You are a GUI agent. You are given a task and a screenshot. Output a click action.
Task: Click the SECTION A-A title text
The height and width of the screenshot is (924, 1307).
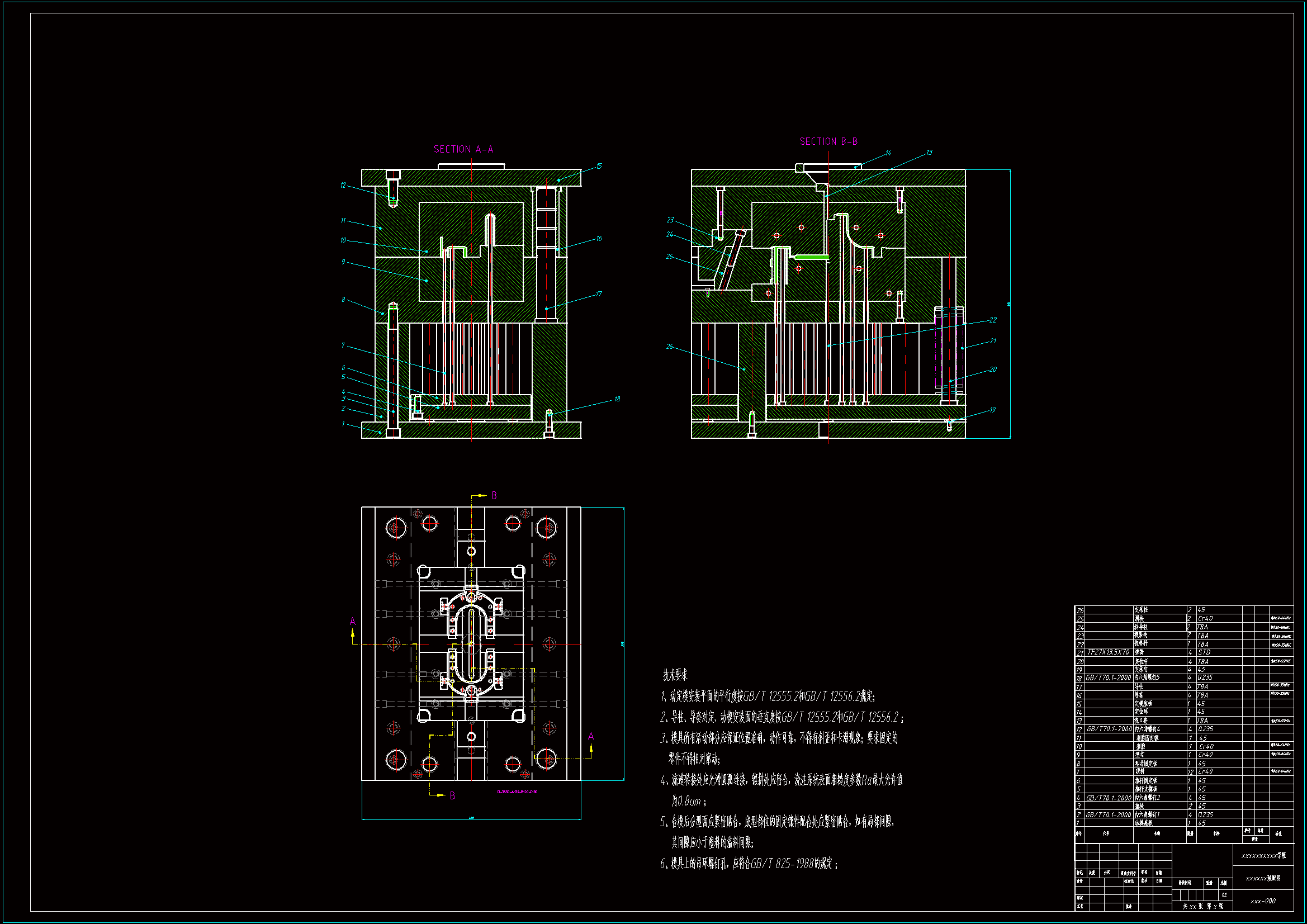point(463,149)
